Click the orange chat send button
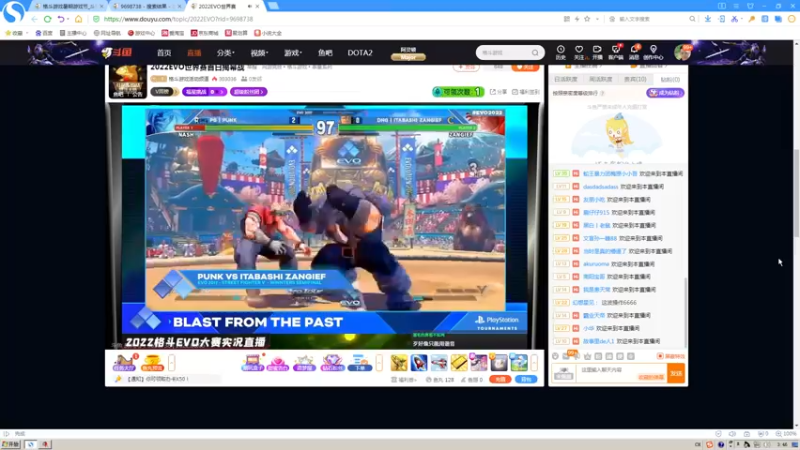The width and height of the screenshot is (800, 450). click(676, 373)
